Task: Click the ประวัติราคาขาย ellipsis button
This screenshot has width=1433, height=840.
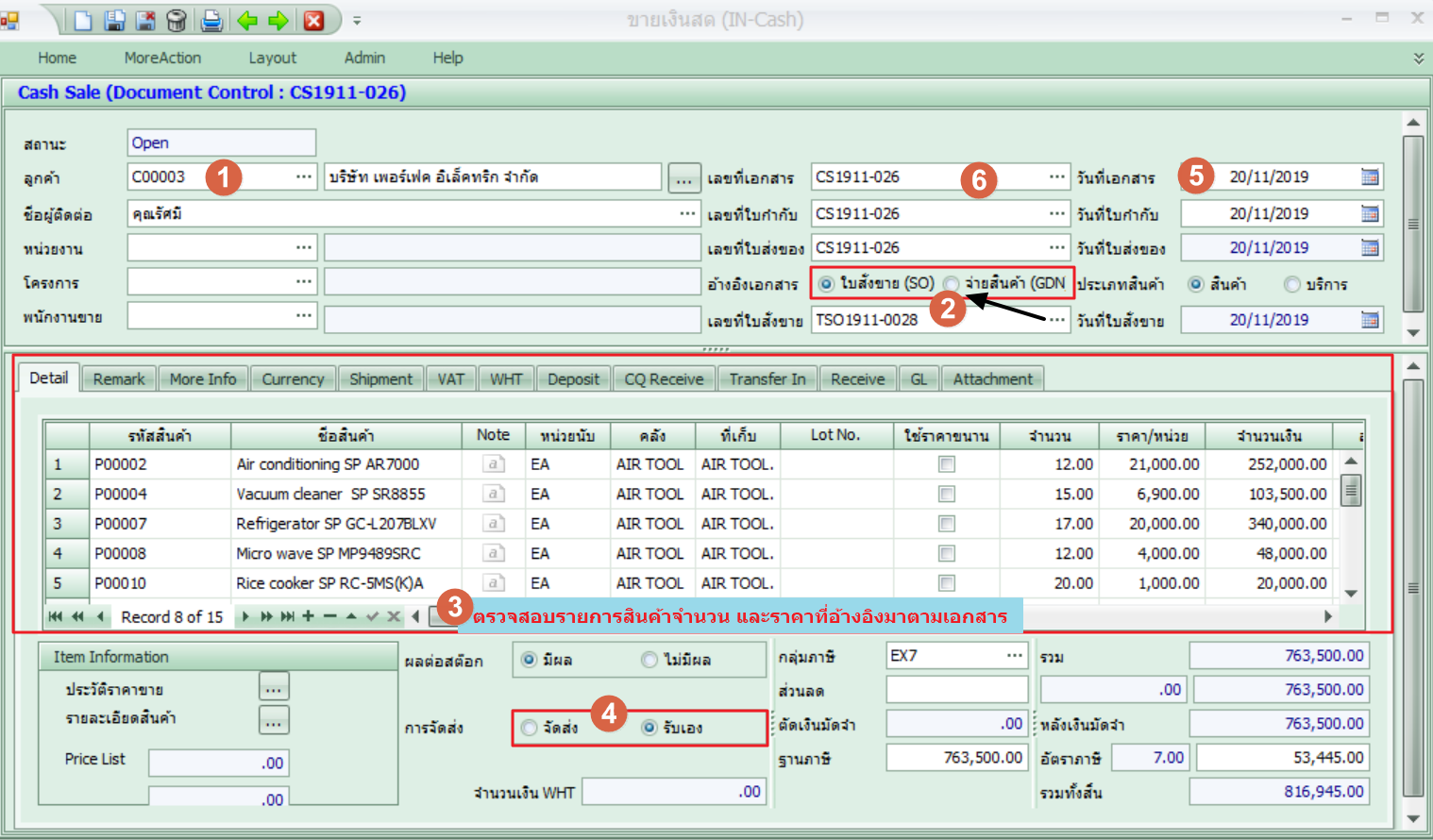Action: click(x=274, y=688)
